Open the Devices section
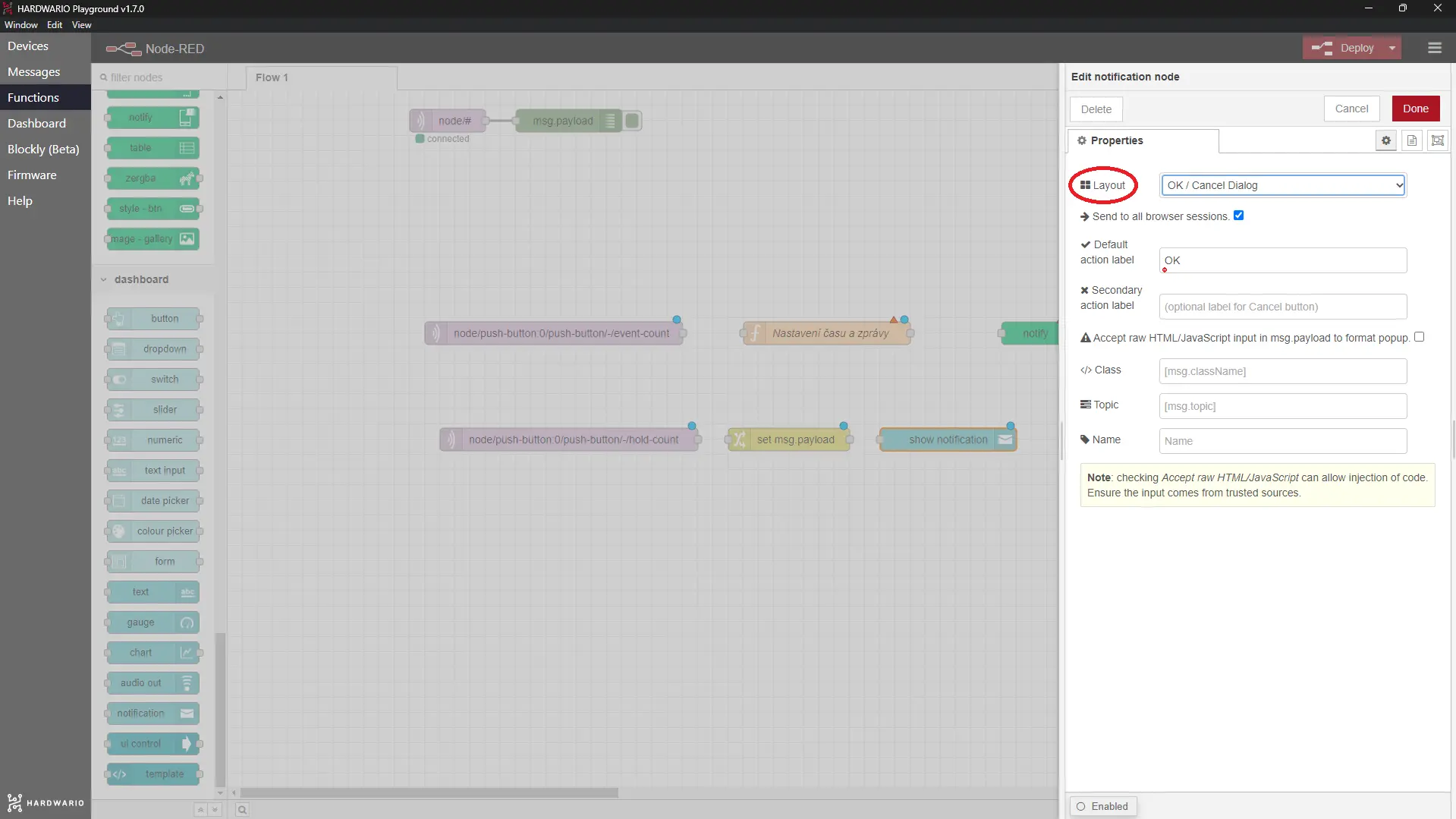The width and height of the screenshot is (1456, 819). tap(46, 46)
